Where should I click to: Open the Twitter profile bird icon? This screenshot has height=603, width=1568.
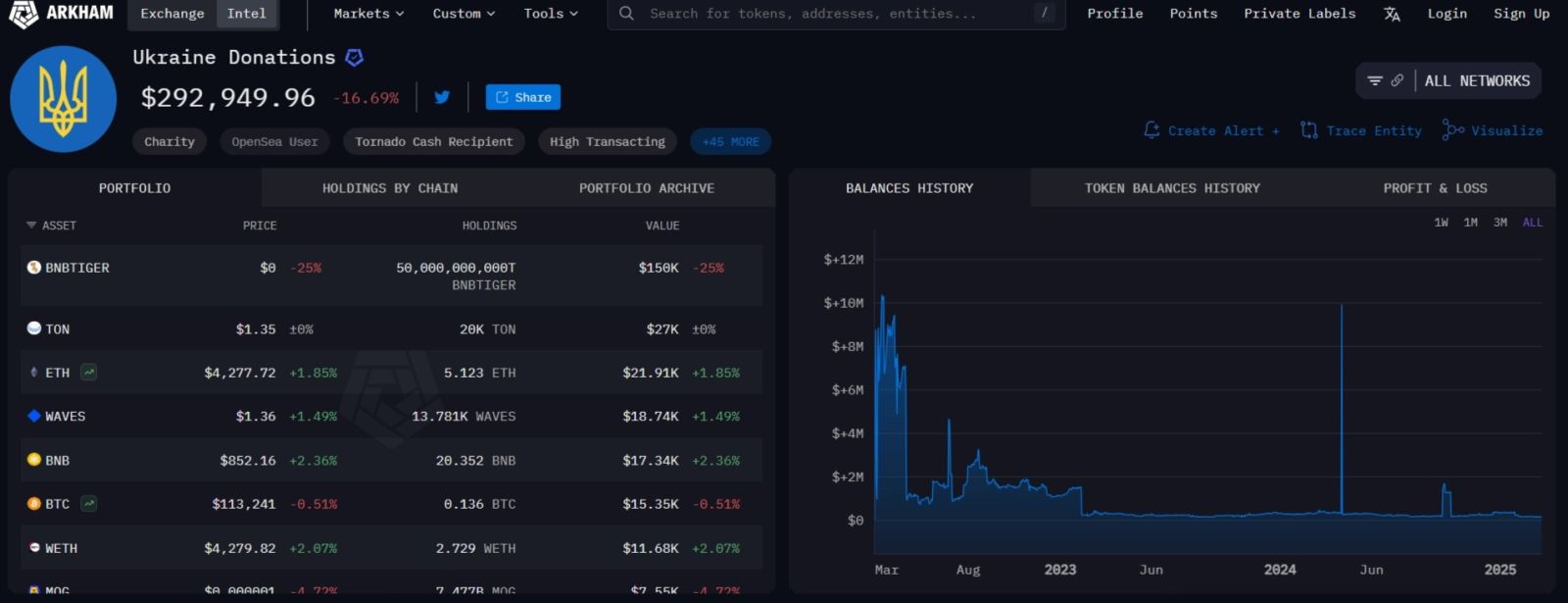coord(442,97)
